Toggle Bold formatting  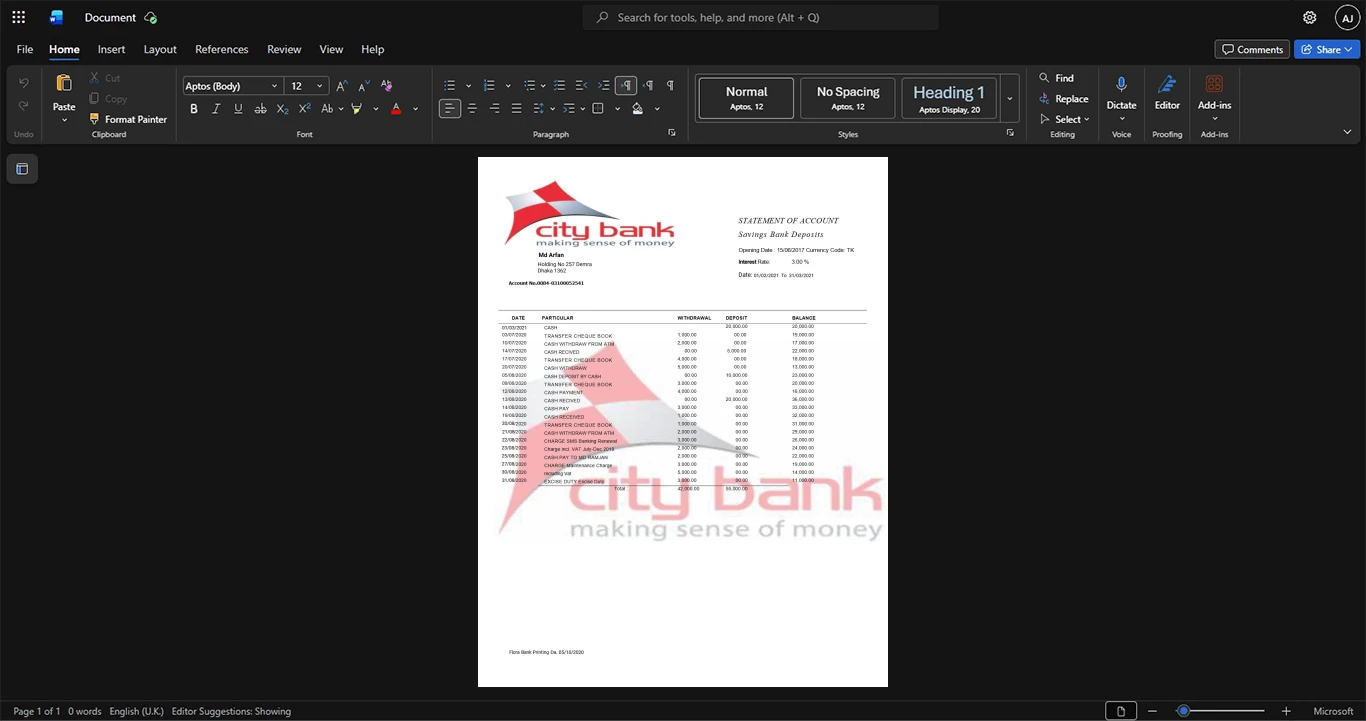[x=194, y=108]
